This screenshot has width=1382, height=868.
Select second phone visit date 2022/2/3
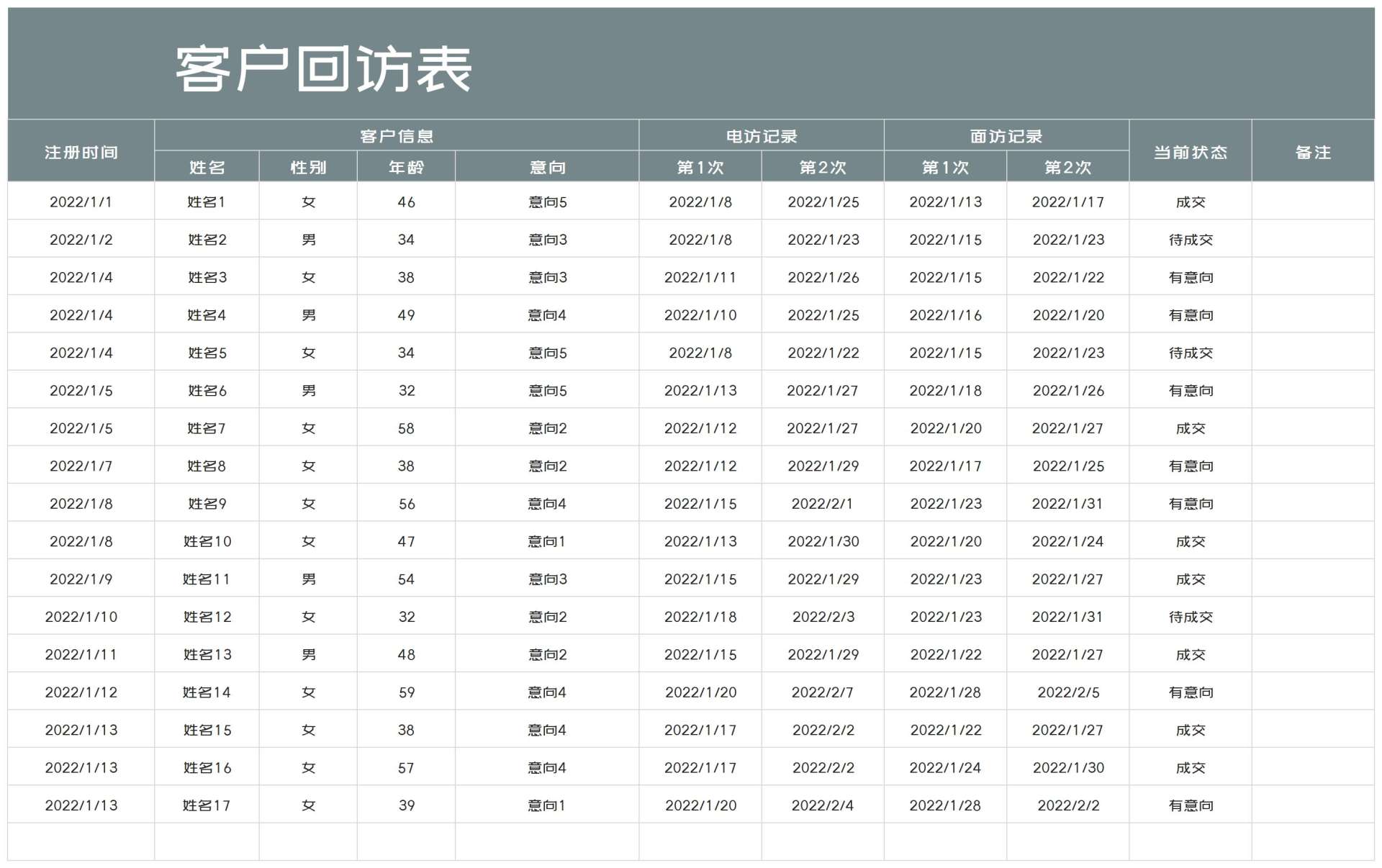(x=823, y=617)
